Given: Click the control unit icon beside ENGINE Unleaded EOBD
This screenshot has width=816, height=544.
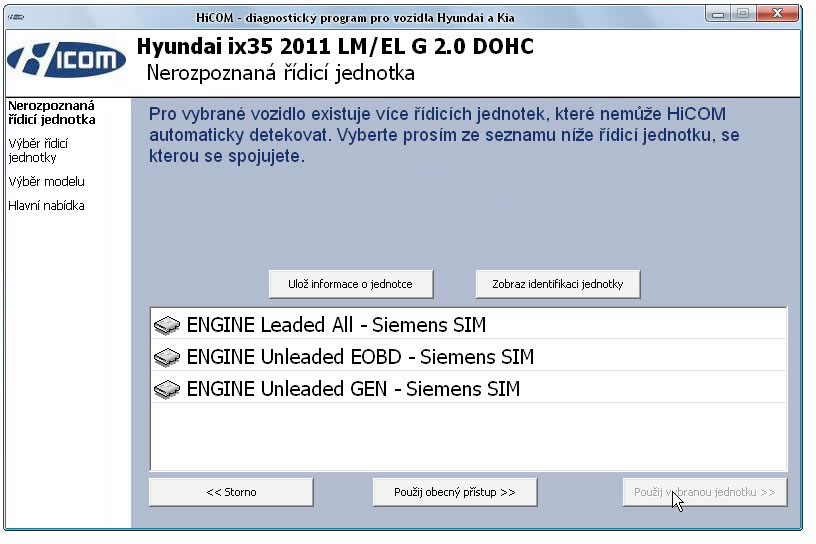Looking at the screenshot, I should [x=167, y=357].
